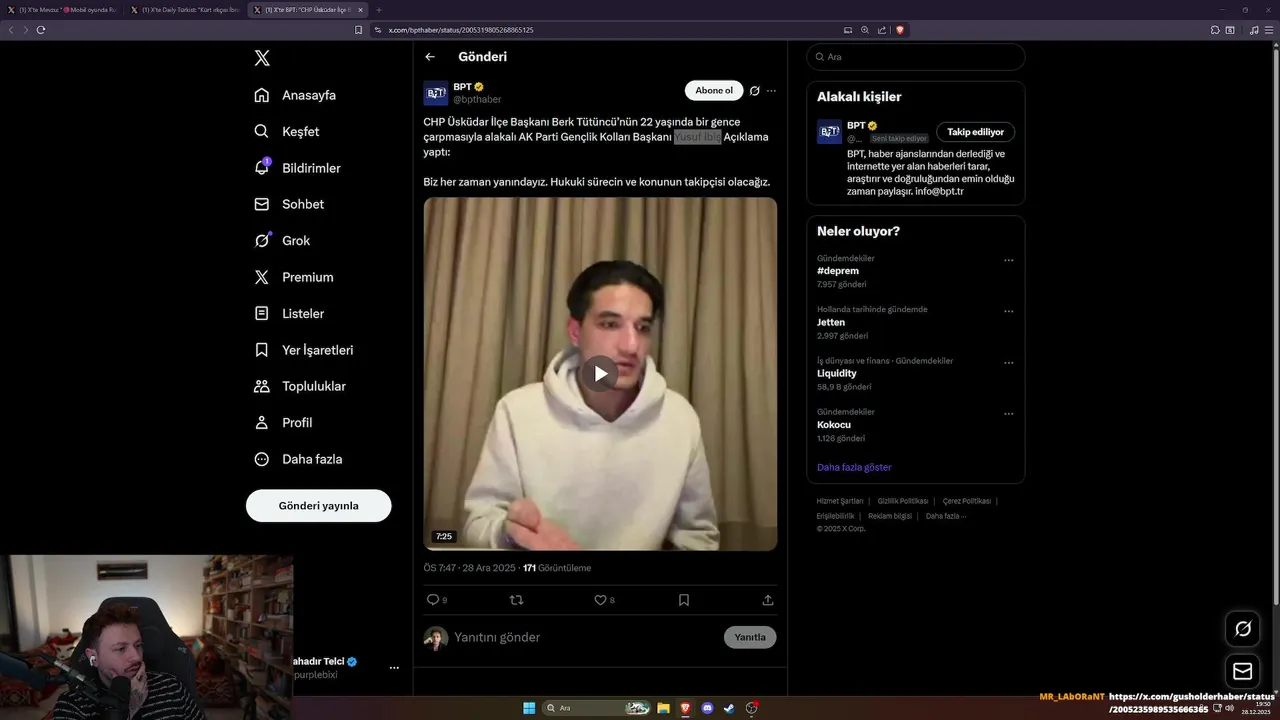Click Brave shields icon in address bar

900,30
